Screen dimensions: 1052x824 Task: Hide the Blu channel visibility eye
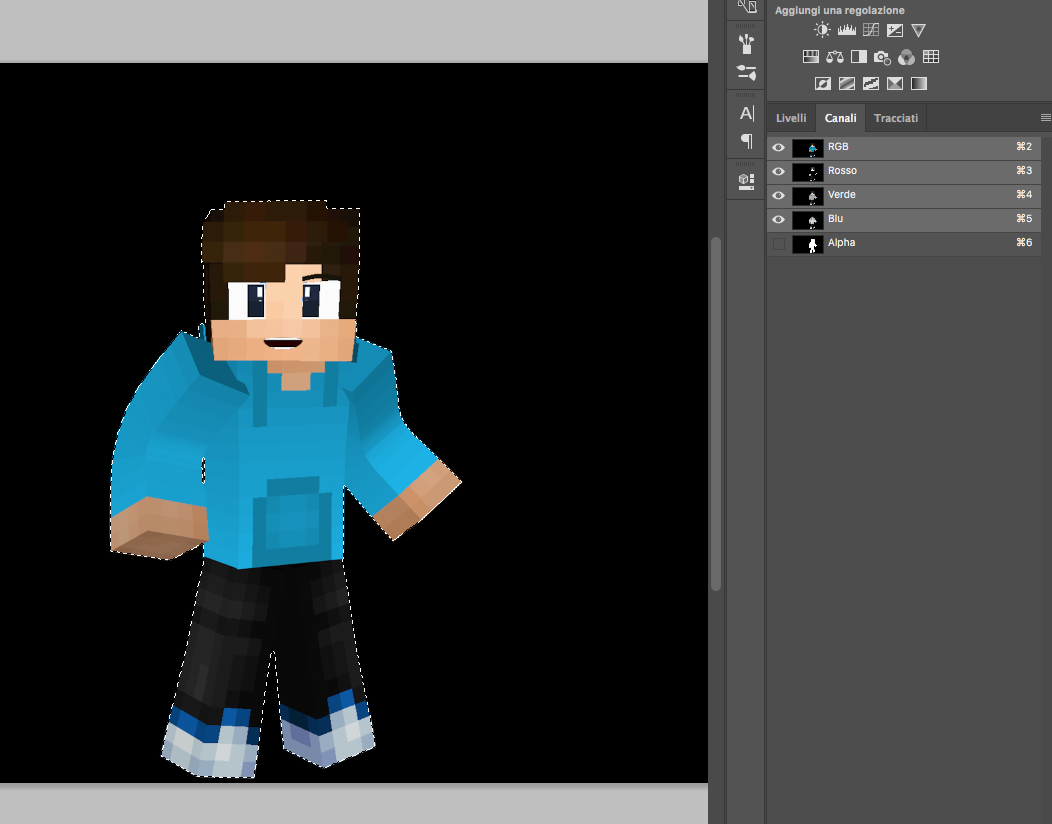tap(778, 219)
